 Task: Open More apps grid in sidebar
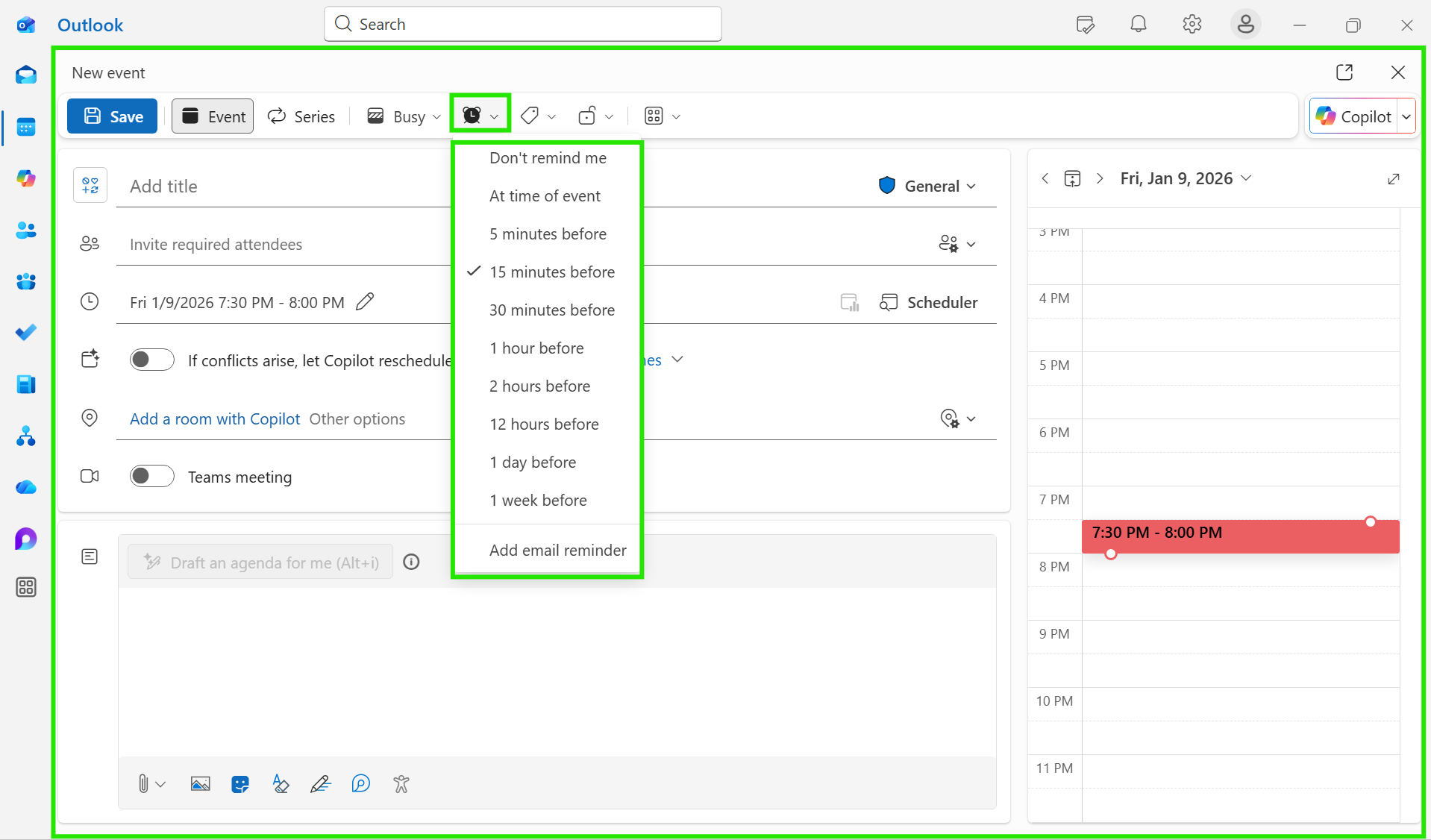point(26,587)
